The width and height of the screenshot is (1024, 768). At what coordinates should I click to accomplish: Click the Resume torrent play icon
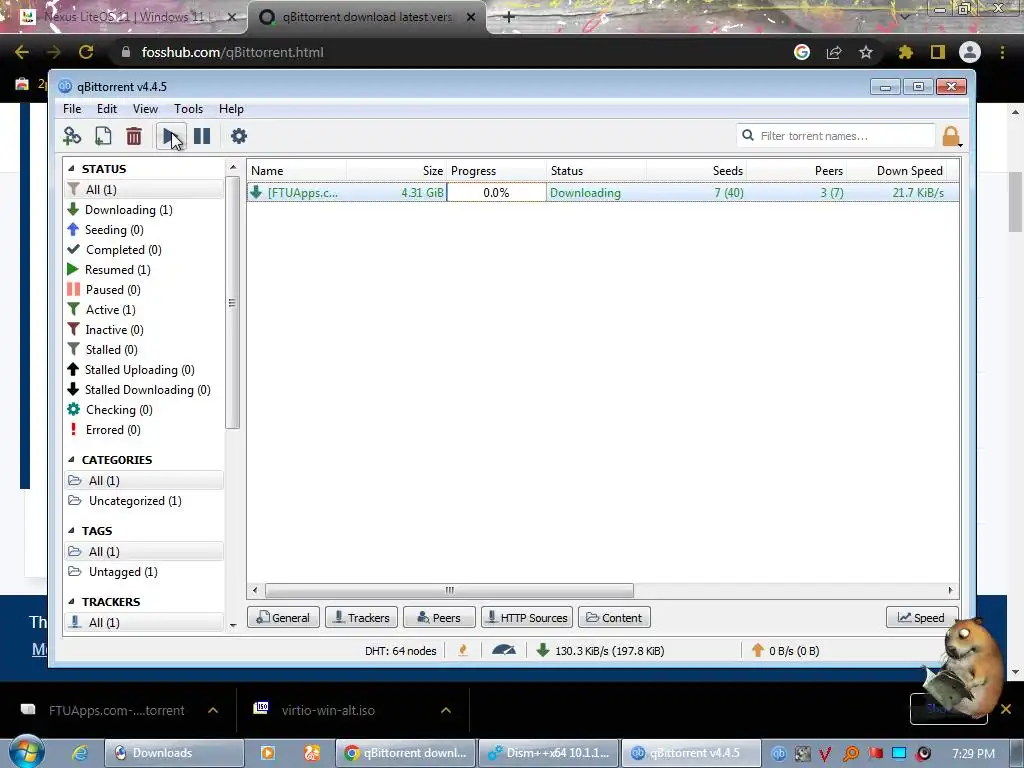pos(170,136)
